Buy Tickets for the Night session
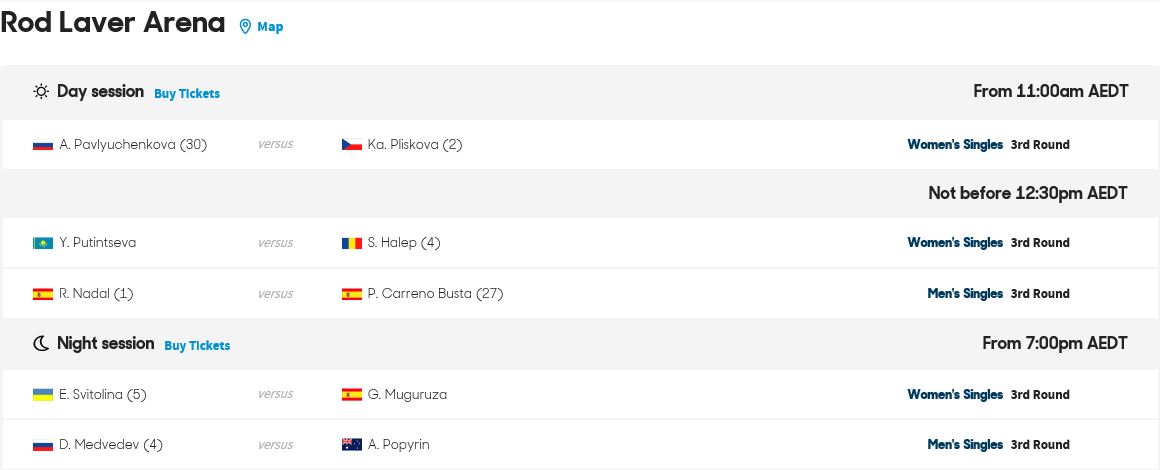Viewport: 1160px width, 470px height. point(197,346)
